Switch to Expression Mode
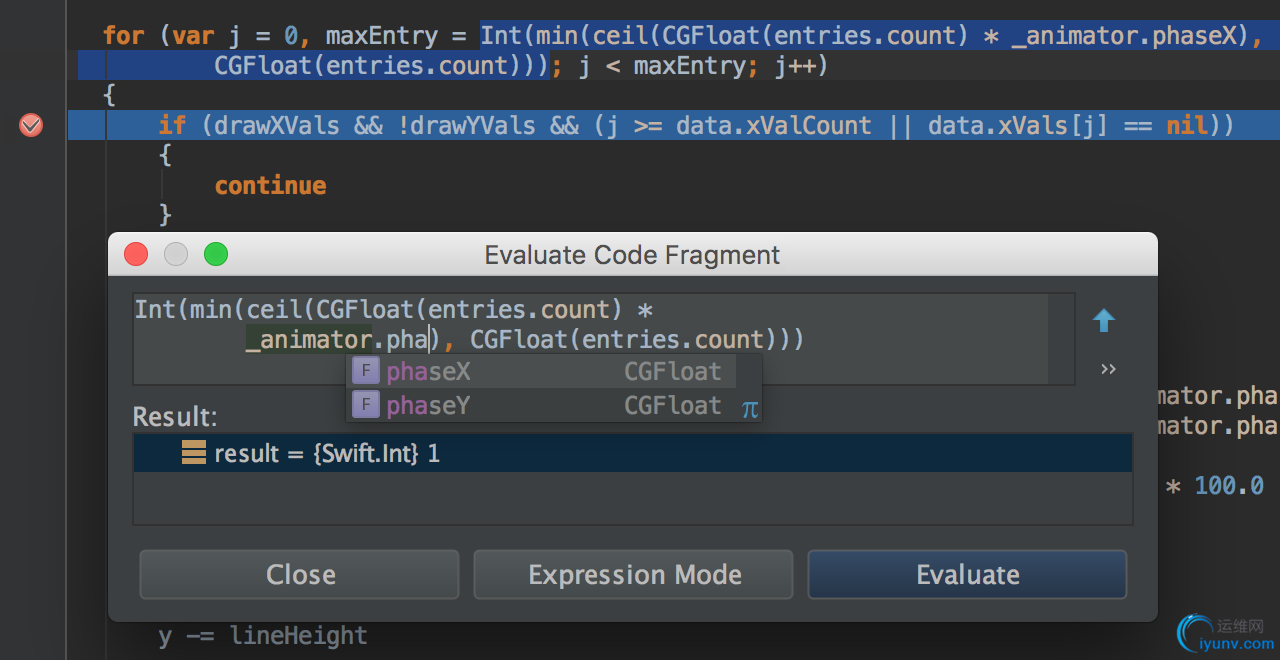 (634, 575)
